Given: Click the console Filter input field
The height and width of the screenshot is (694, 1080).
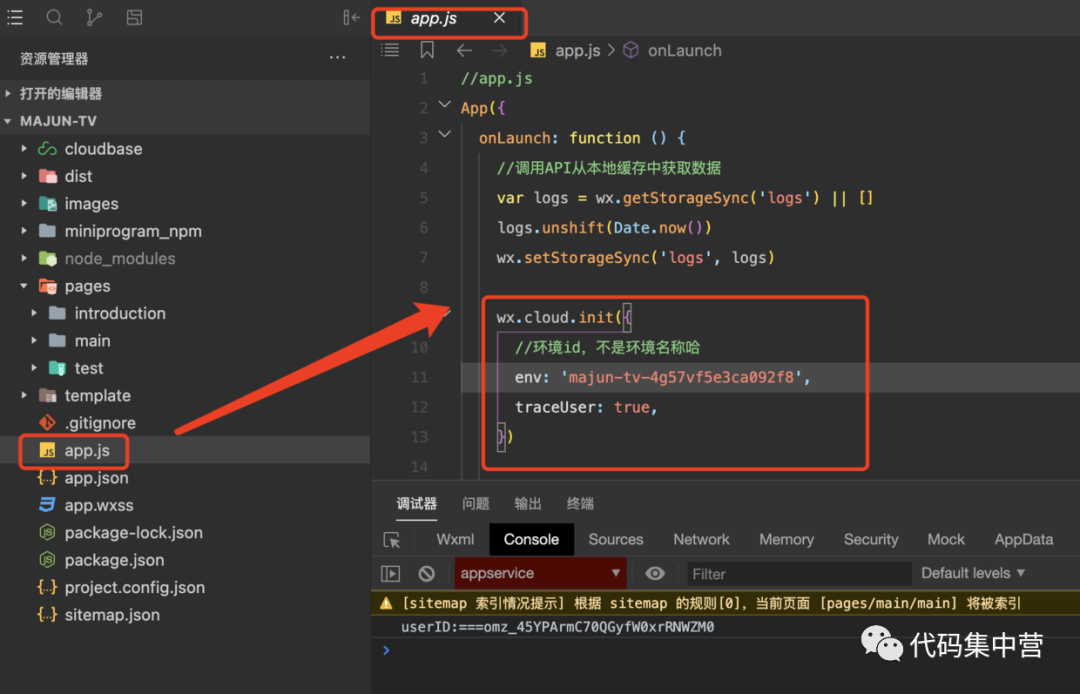Looking at the screenshot, I should (797, 573).
